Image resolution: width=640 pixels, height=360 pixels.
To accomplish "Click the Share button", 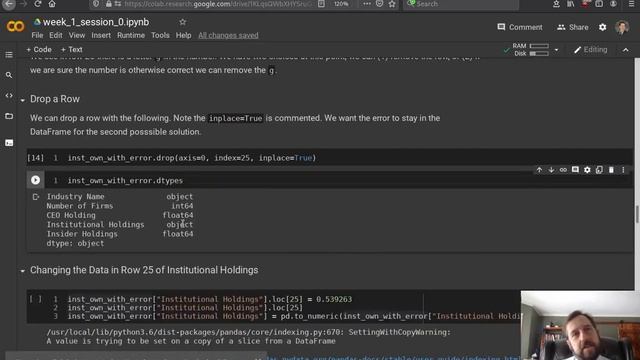I will pos(573,27).
